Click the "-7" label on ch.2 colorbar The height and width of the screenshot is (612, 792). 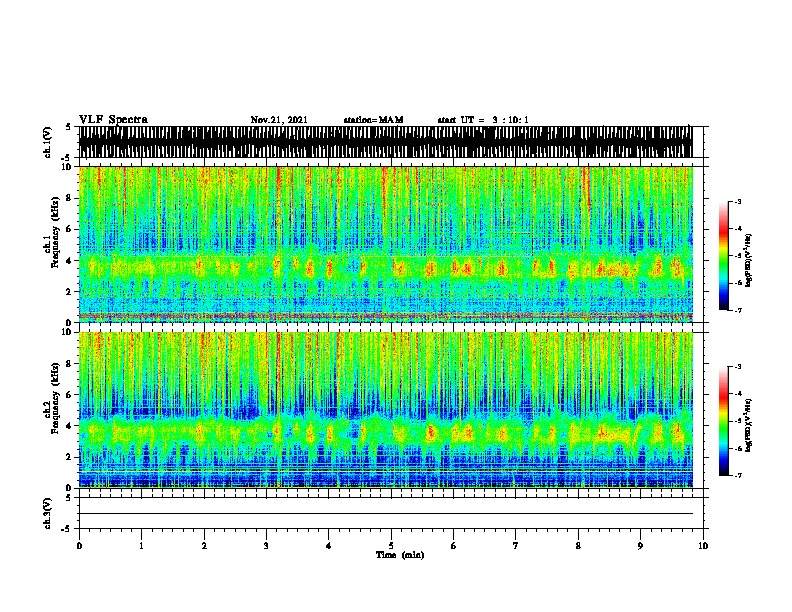(737, 475)
